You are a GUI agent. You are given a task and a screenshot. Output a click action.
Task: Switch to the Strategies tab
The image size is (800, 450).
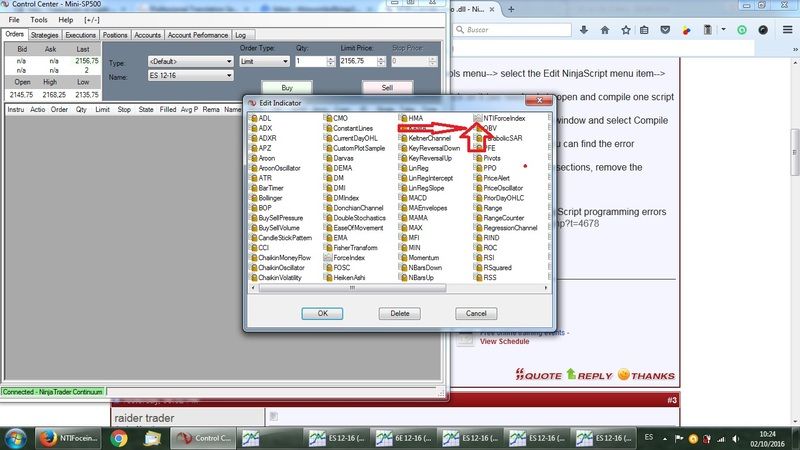tap(44, 34)
